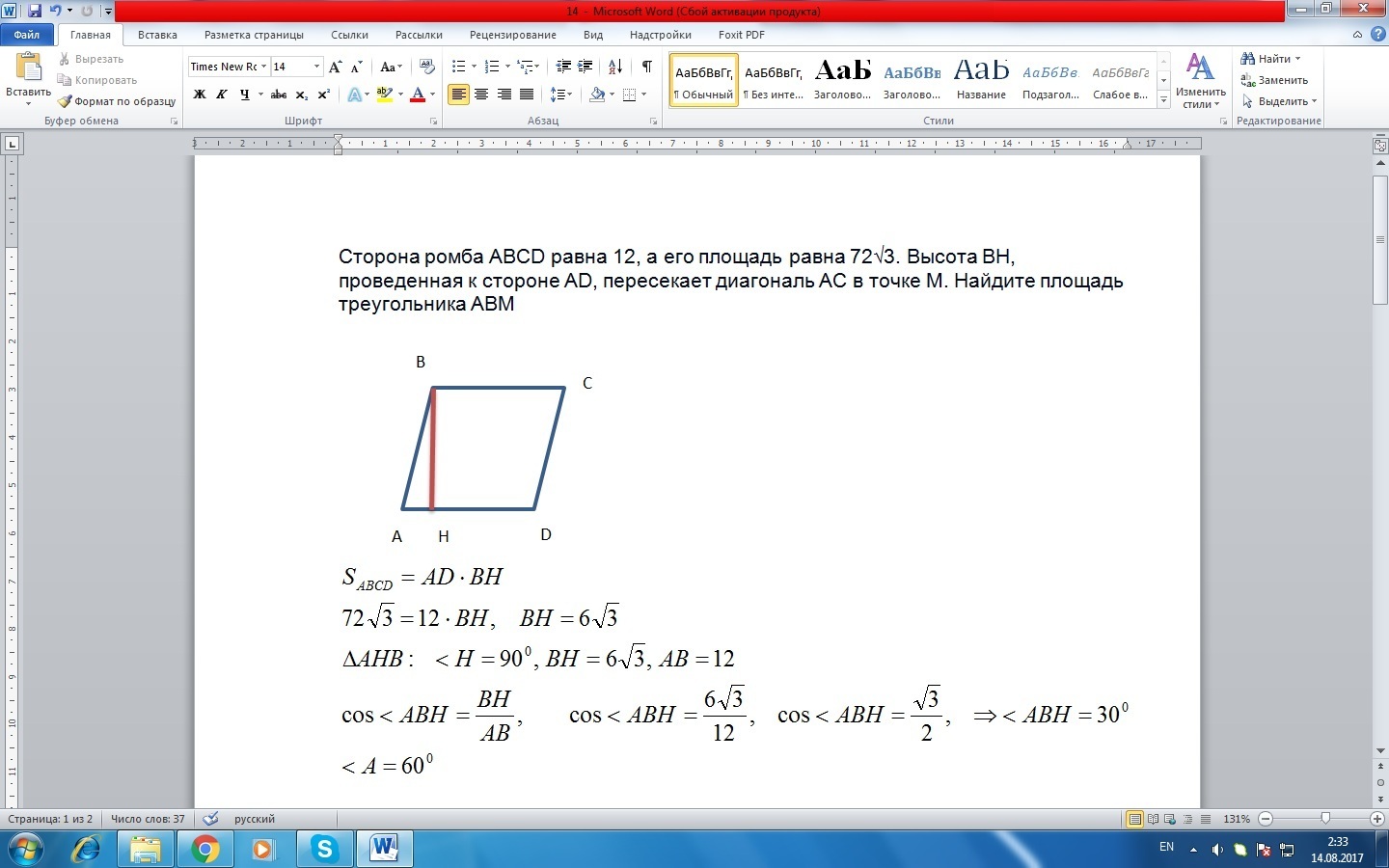Click the Save icon in quick access toolbar

[x=35, y=12]
